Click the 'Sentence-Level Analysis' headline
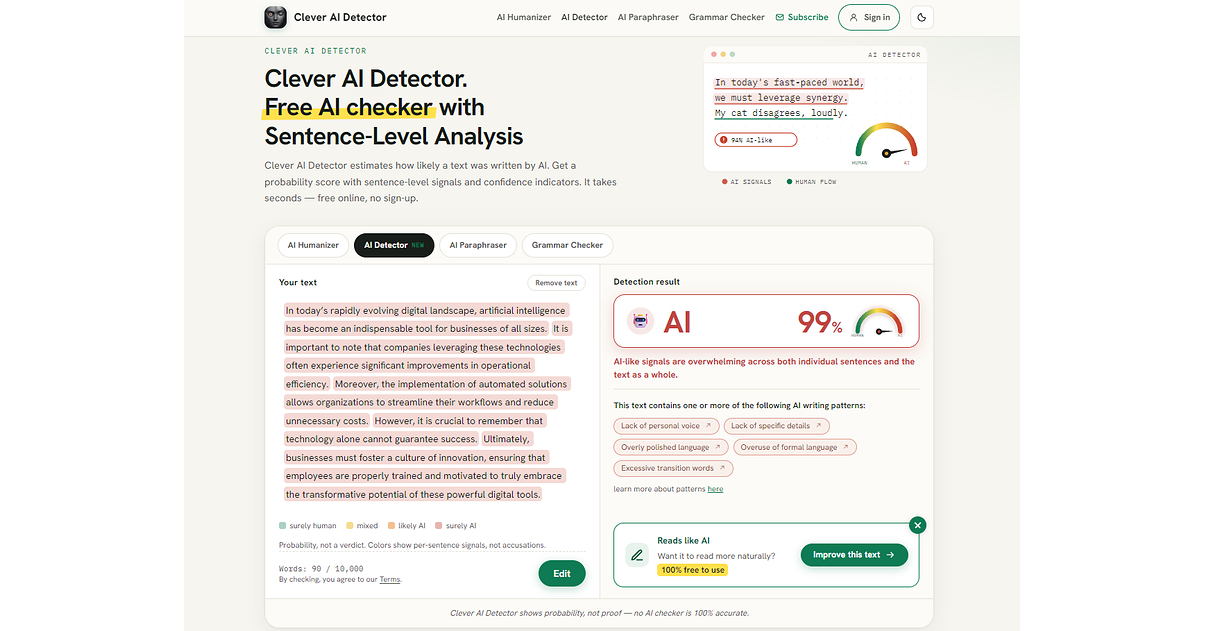The width and height of the screenshot is (1205, 631). [394, 136]
